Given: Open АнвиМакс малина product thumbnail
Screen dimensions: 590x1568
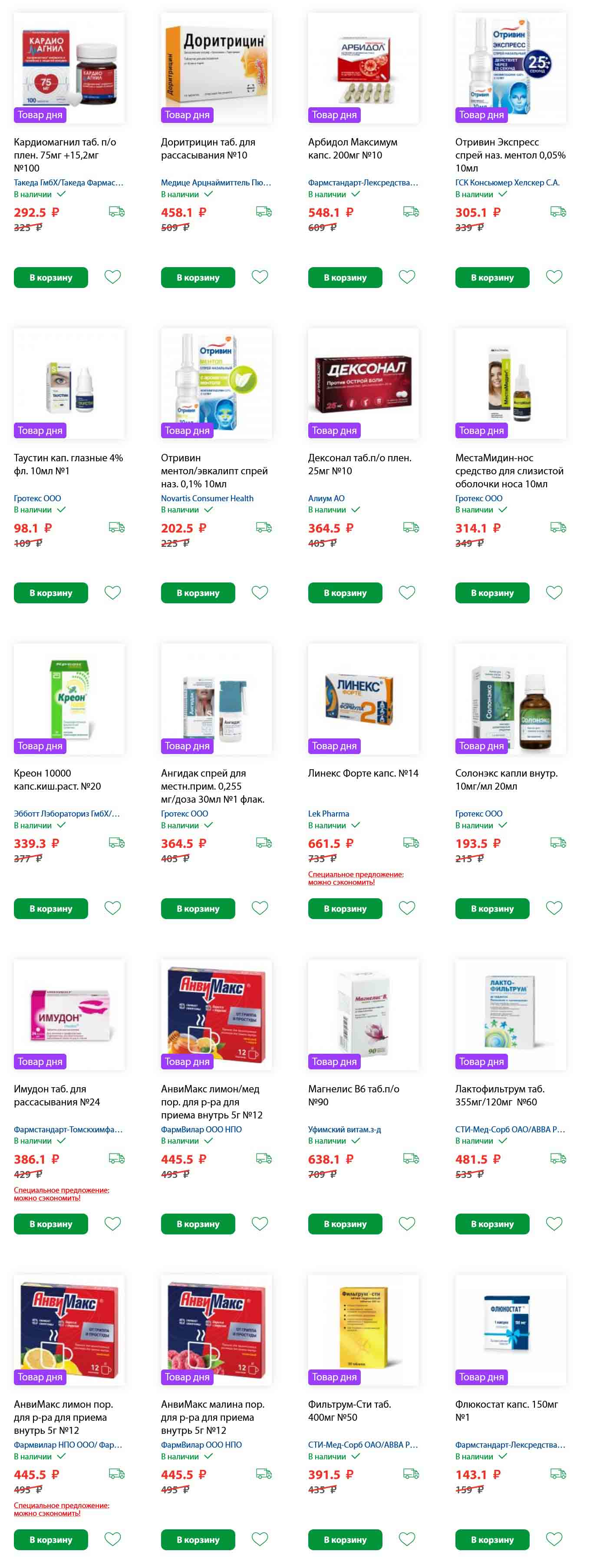Looking at the screenshot, I should (217, 1330).
